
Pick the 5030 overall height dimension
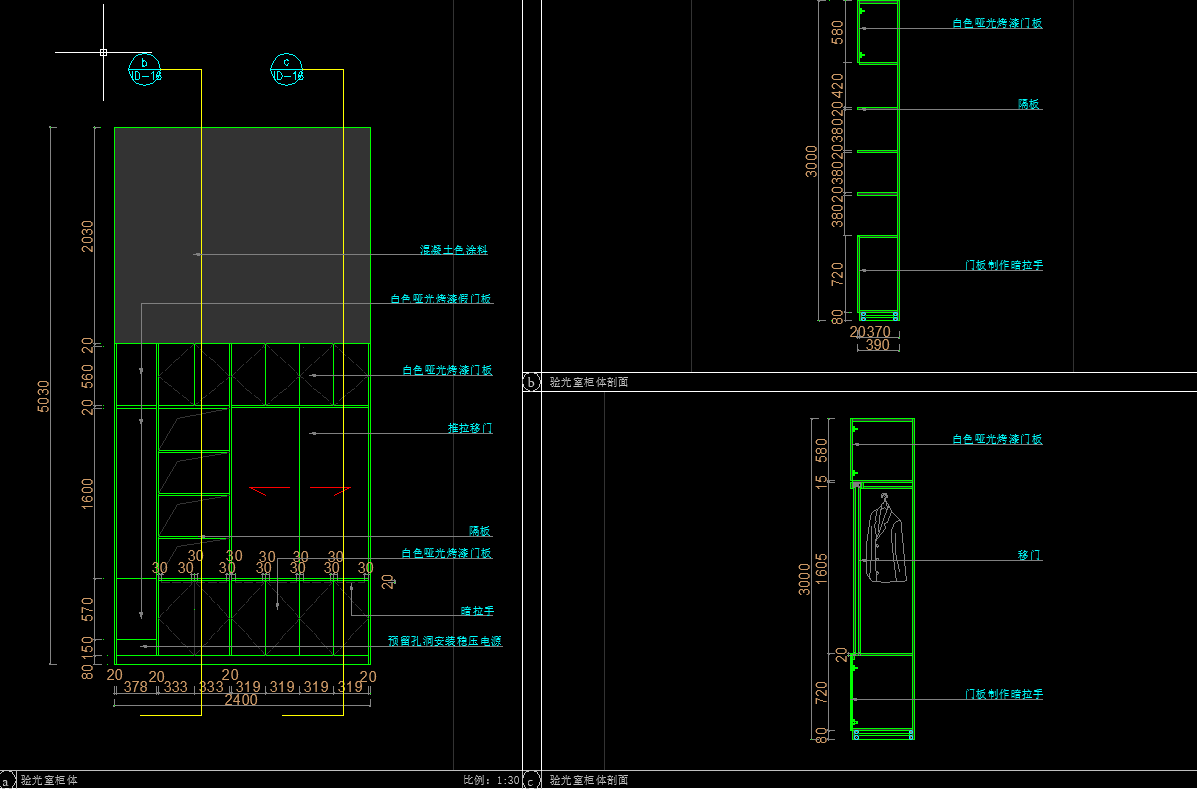click(42, 396)
